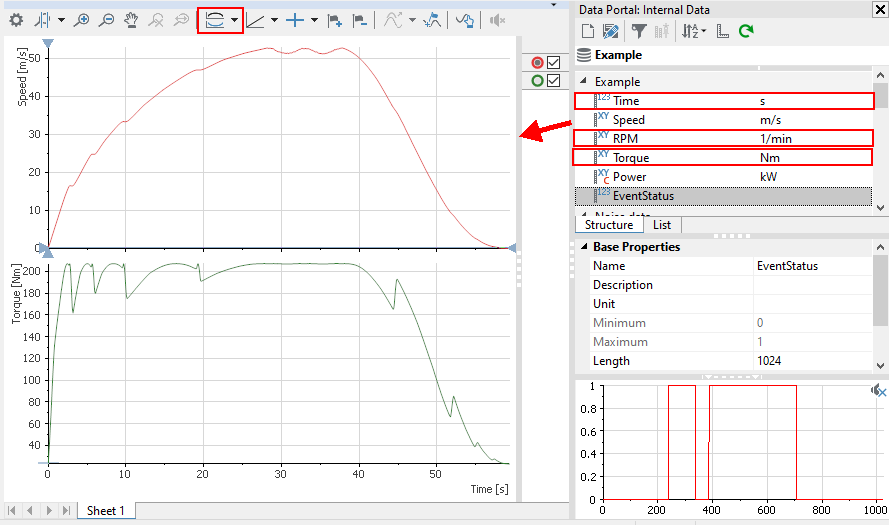The image size is (889, 525).
Task: Select the Speed channel in data tree
Action: (629, 120)
